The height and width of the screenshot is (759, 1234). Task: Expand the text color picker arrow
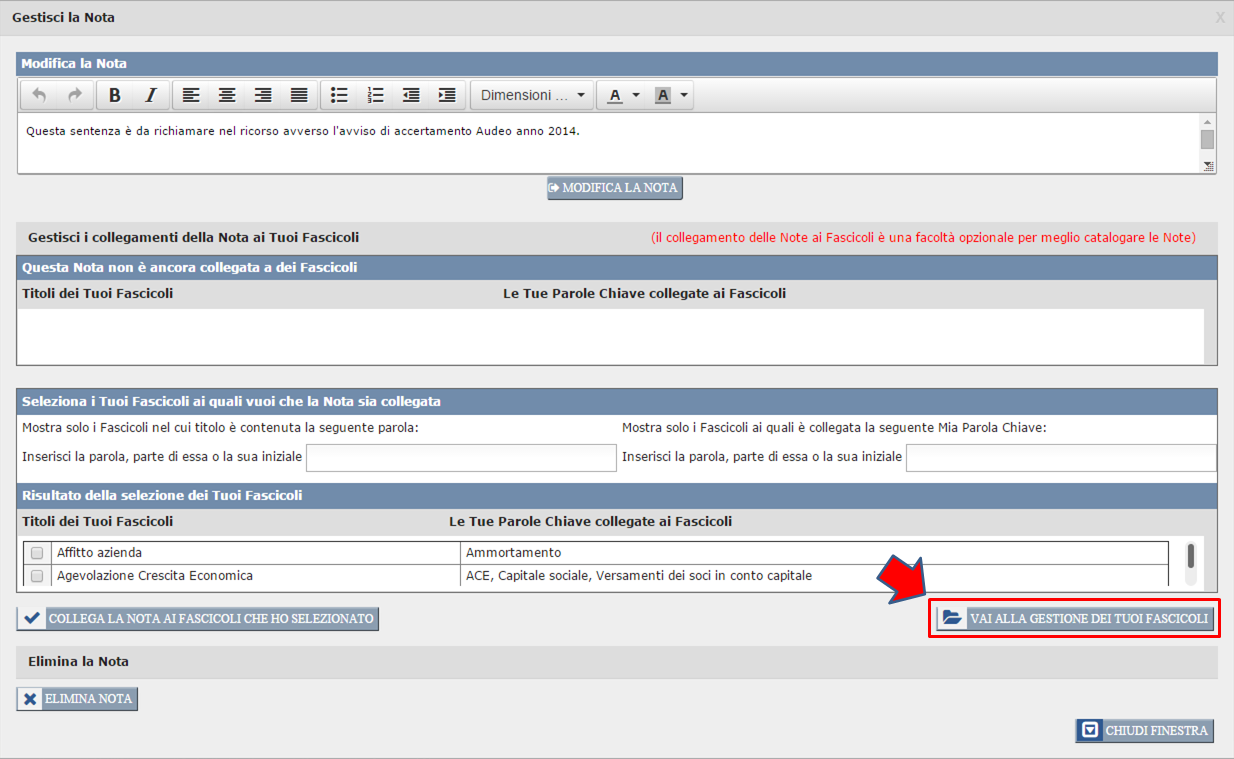(x=636, y=95)
